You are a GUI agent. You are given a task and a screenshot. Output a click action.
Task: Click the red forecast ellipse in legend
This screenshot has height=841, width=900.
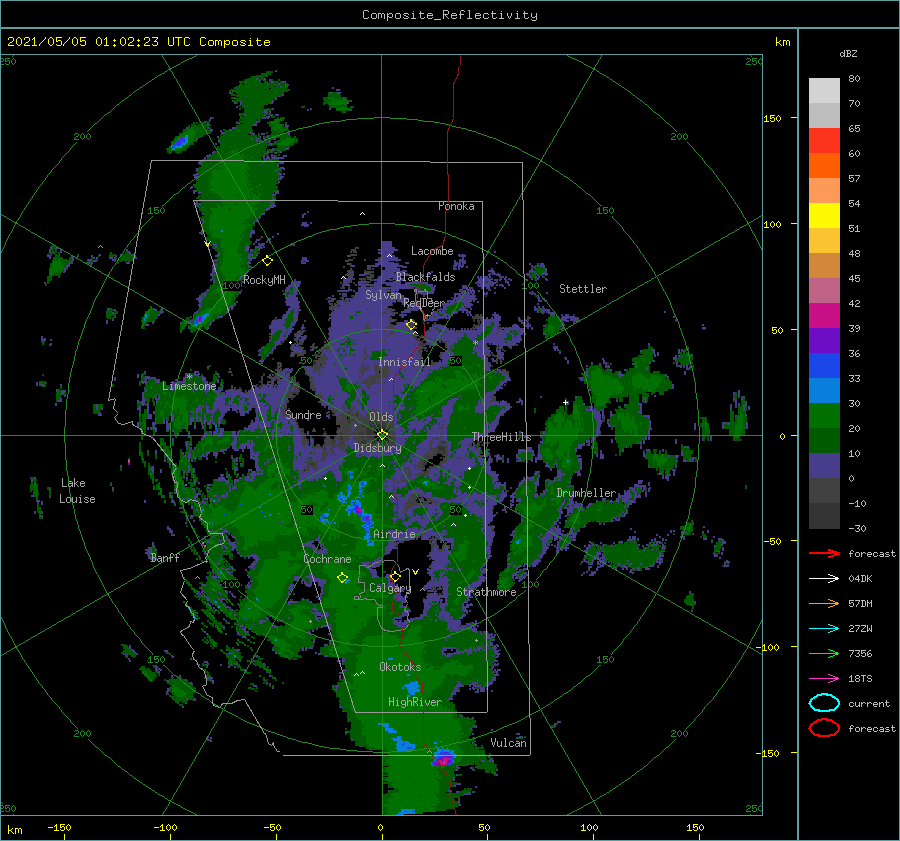tap(824, 728)
